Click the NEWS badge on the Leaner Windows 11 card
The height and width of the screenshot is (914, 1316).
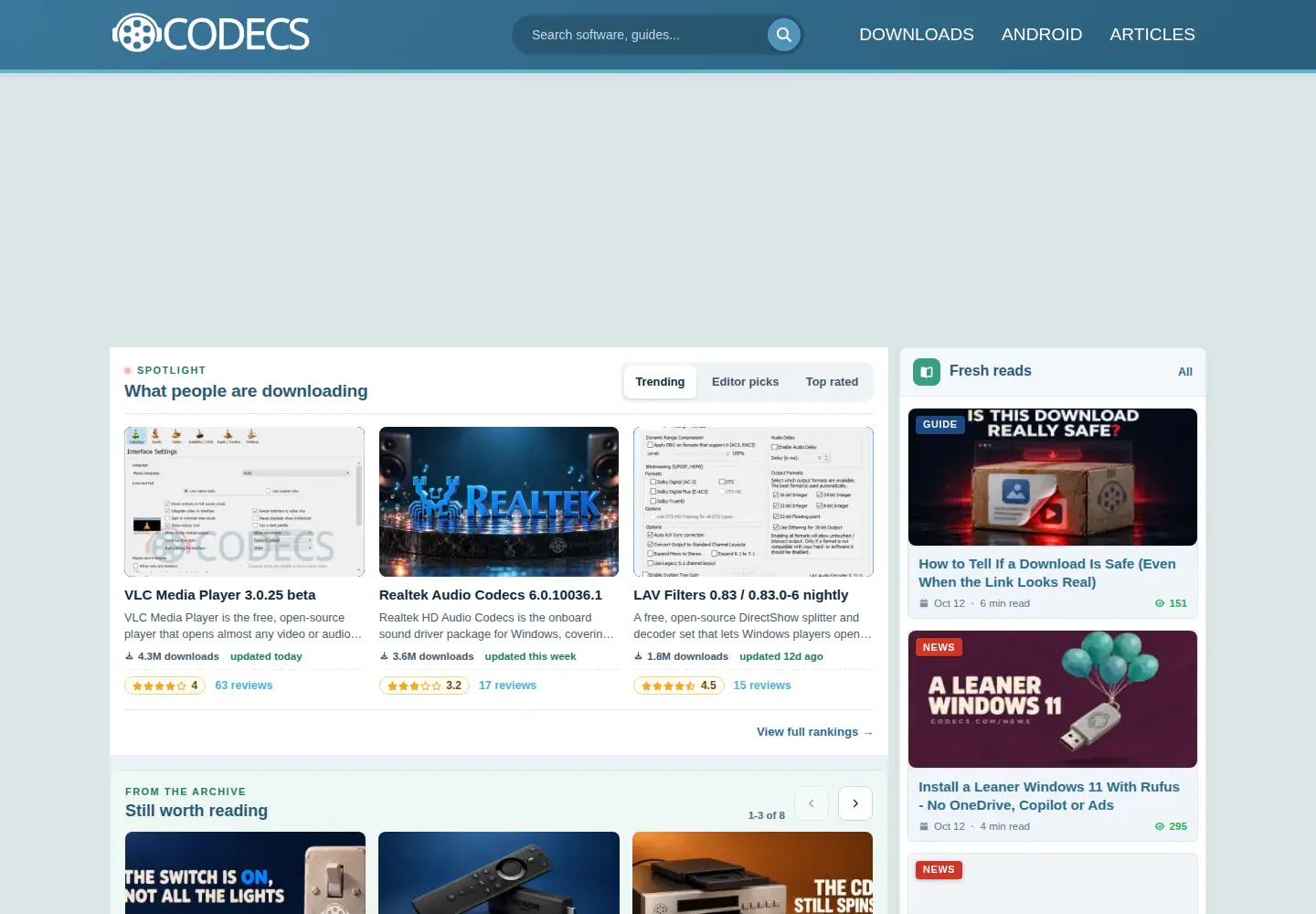tap(939, 647)
